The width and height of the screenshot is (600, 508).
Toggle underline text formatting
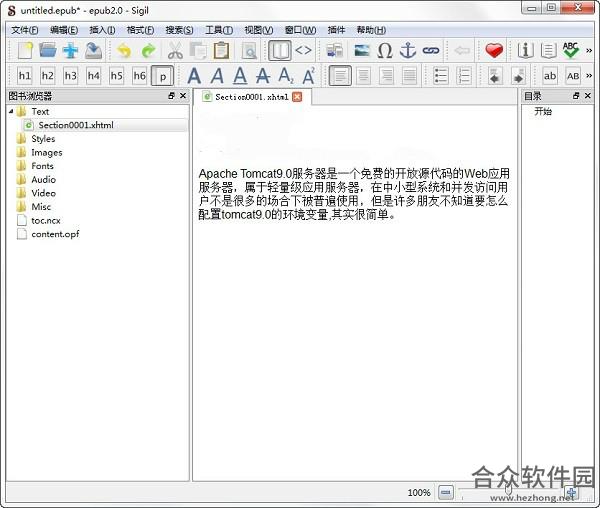(x=240, y=76)
